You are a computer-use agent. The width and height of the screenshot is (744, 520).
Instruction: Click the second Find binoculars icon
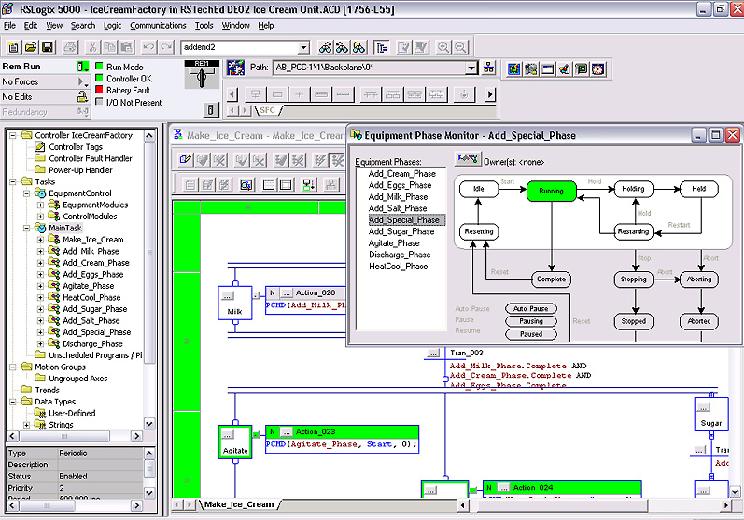pyautogui.click(x=342, y=47)
